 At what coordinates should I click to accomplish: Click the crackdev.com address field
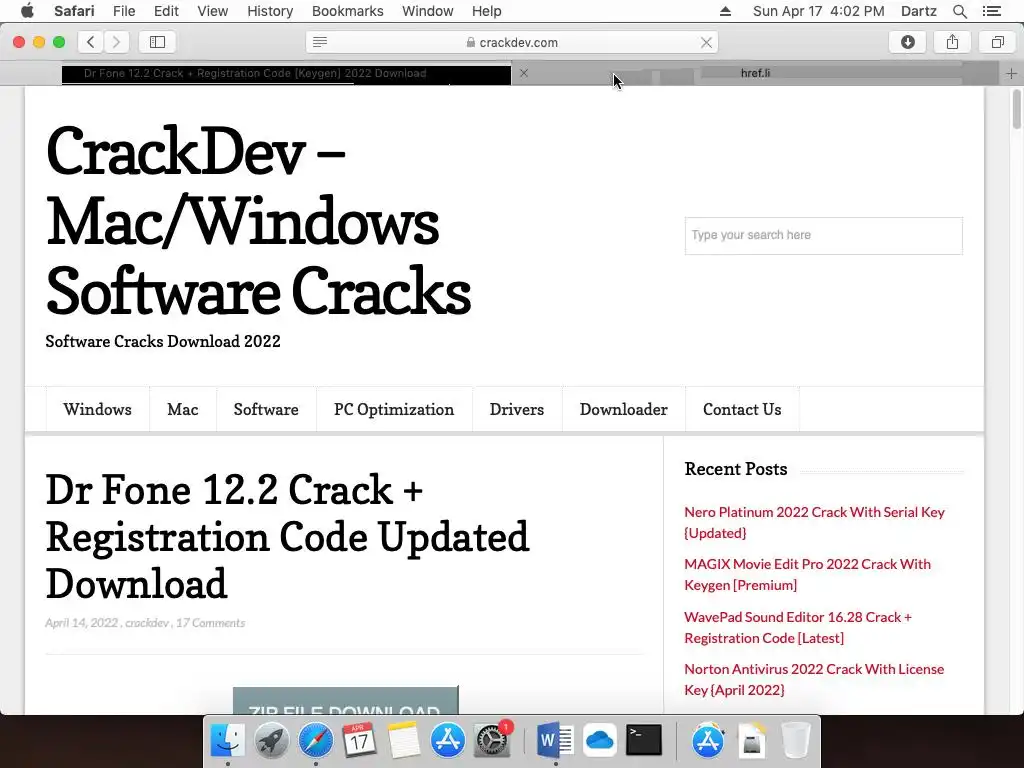512,42
